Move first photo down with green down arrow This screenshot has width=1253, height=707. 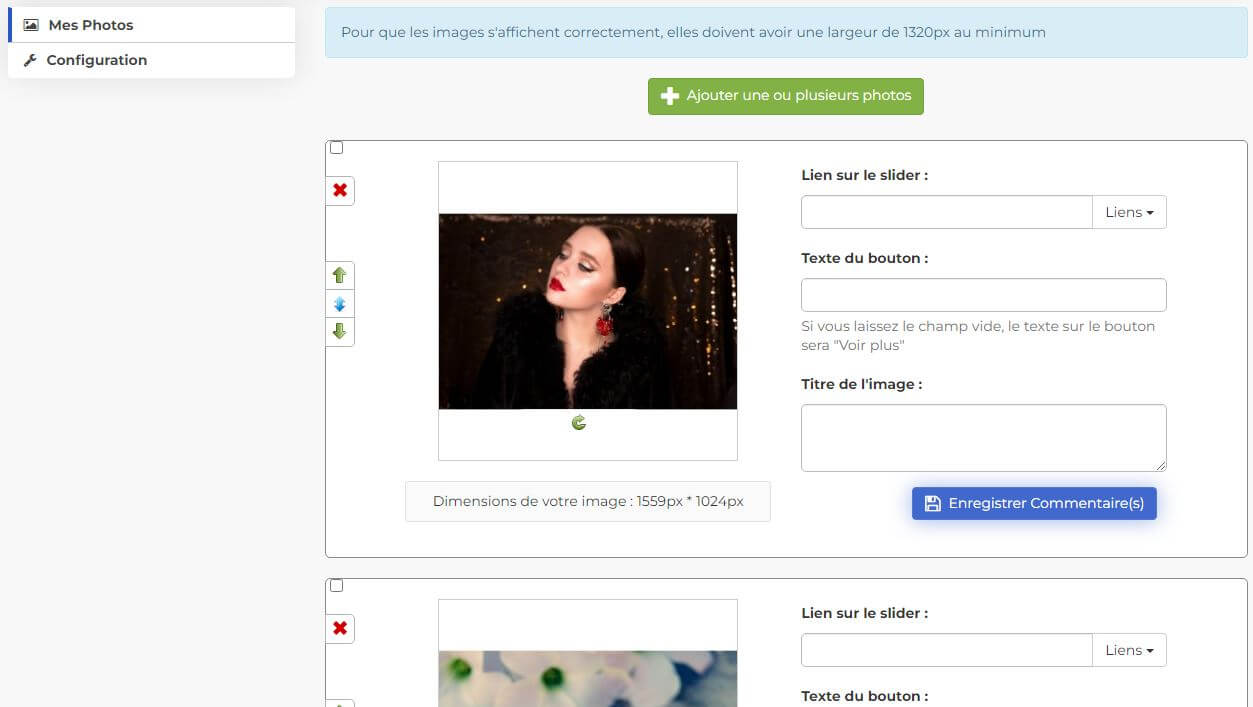click(340, 331)
